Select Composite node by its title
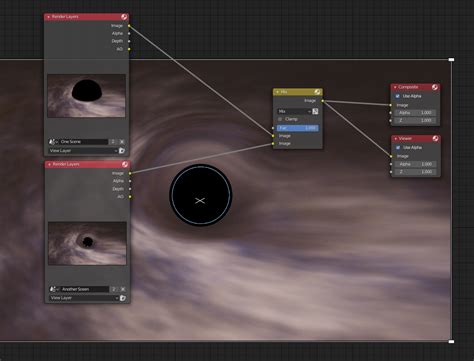The image size is (474, 361). [x=408, y=87]
